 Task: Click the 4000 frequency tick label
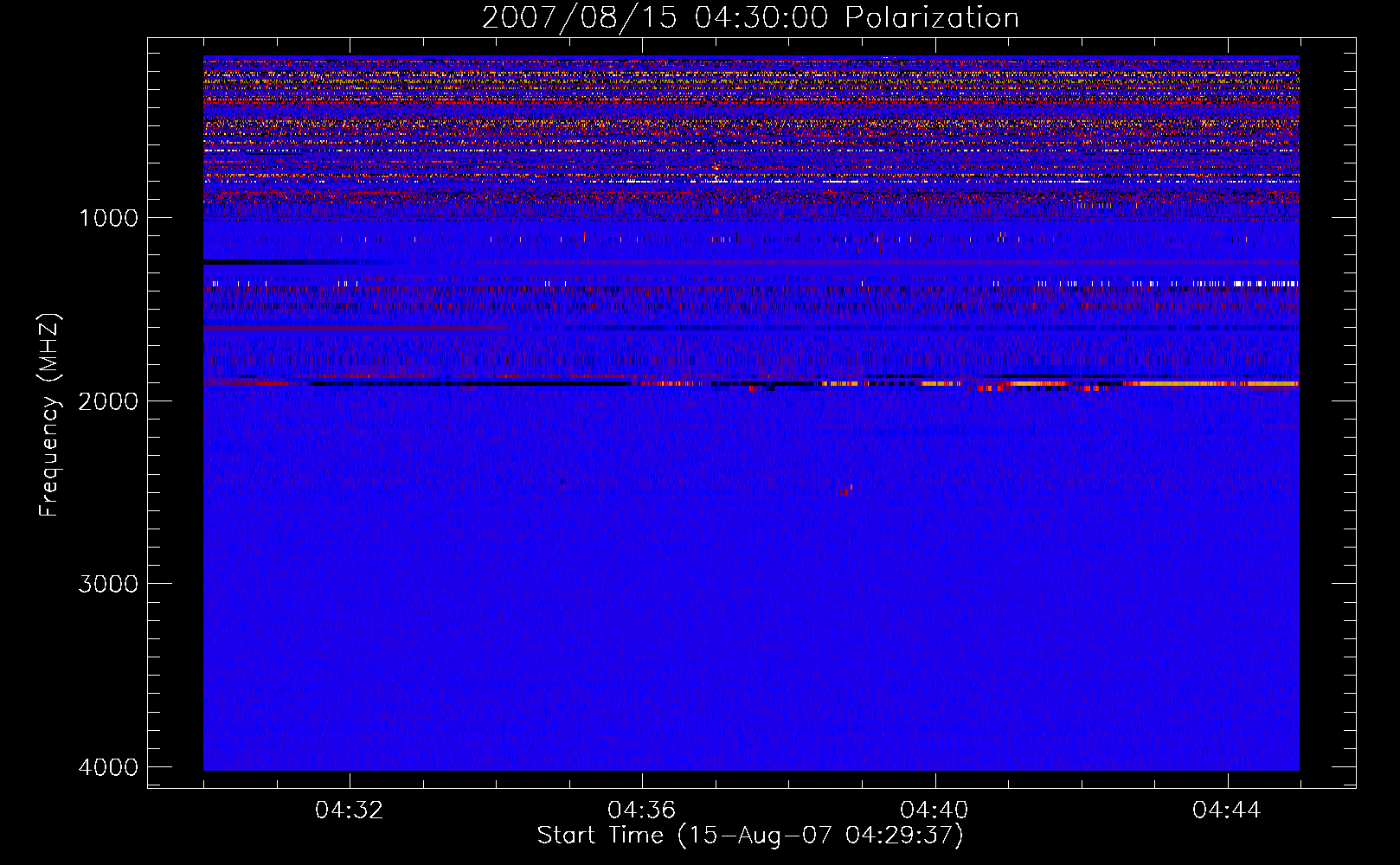coord(108,767)
